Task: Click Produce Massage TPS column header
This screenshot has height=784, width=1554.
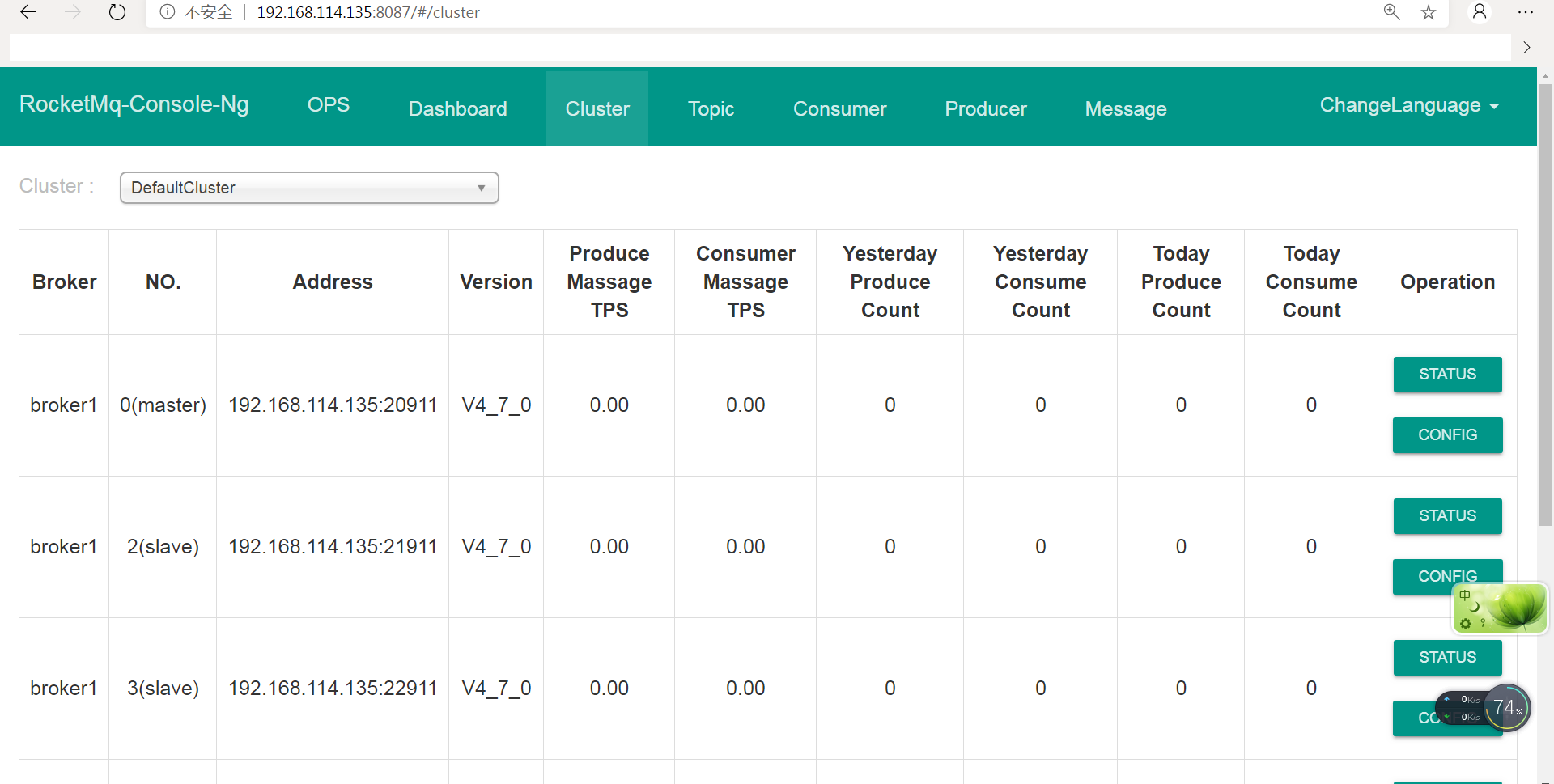Action: click(609, 282)
